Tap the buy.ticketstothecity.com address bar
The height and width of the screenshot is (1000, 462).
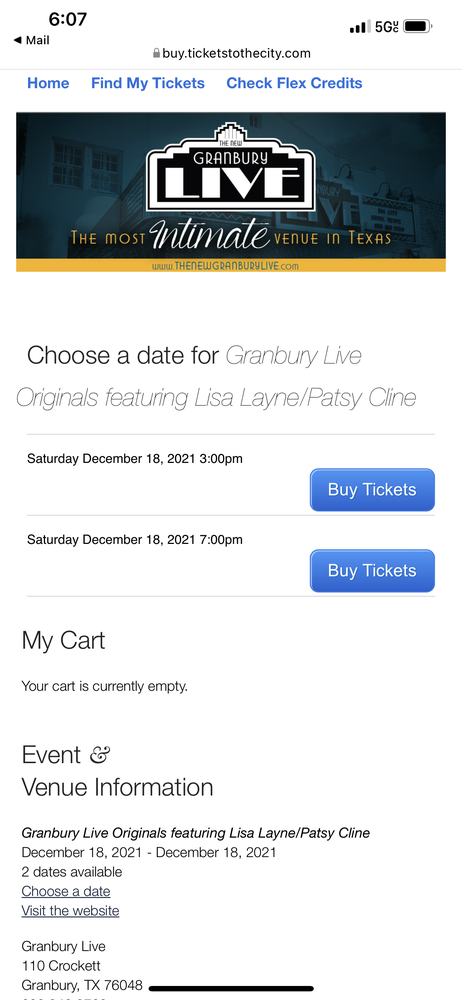click(x=231, y=54)
